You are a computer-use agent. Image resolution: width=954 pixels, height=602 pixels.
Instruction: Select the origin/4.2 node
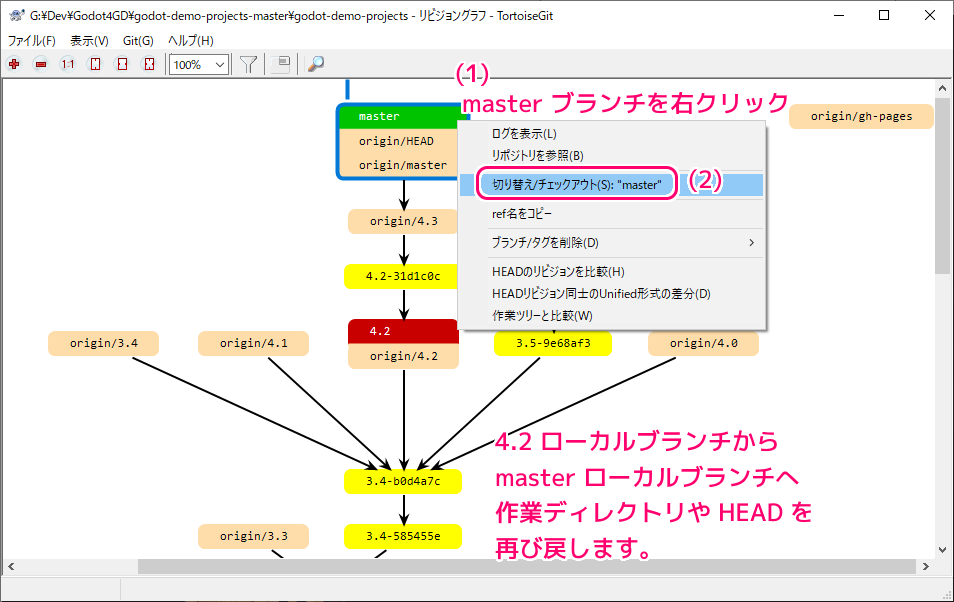[403, 356]
